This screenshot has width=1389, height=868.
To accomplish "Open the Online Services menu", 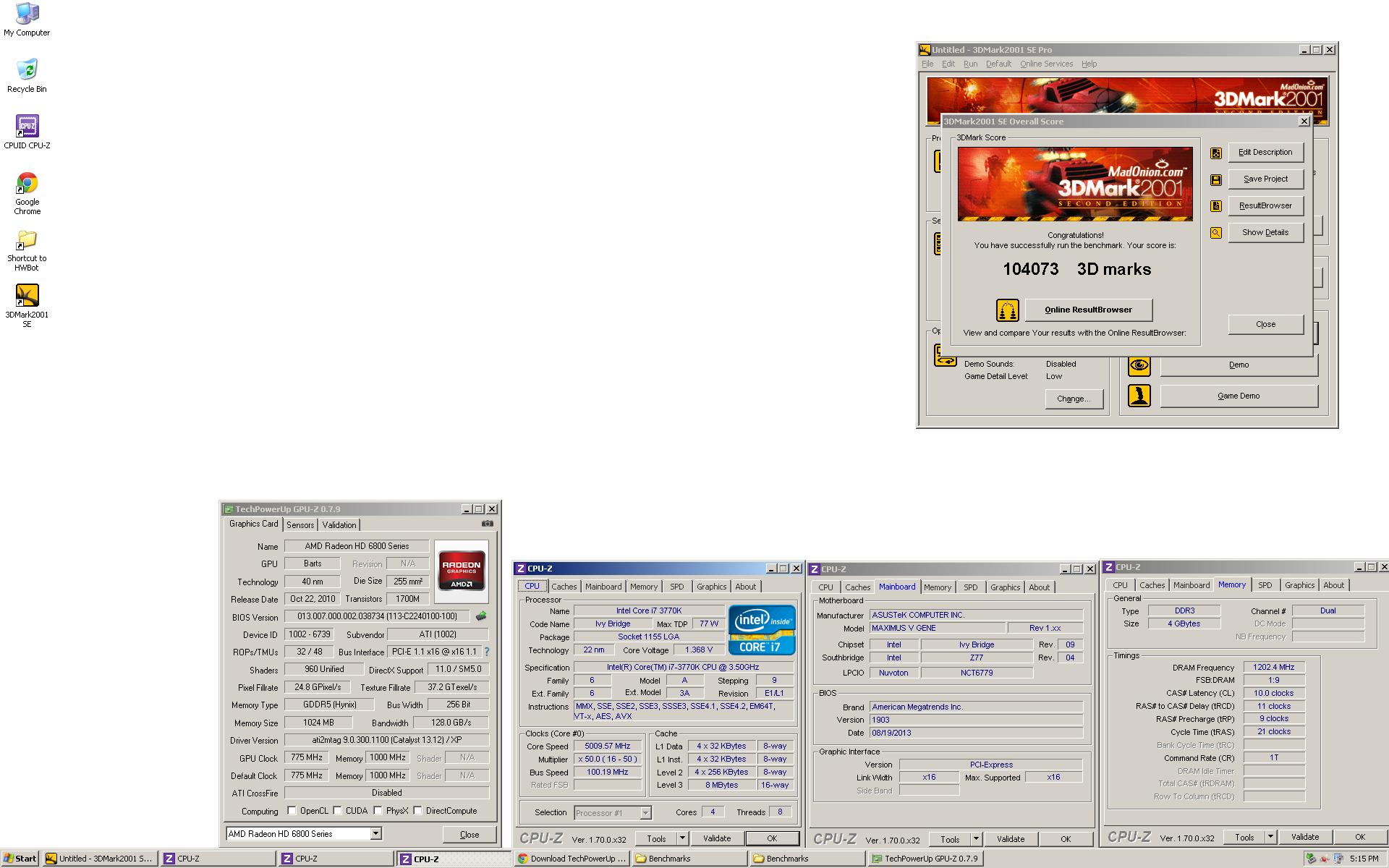I will [x=1046, y=64].
